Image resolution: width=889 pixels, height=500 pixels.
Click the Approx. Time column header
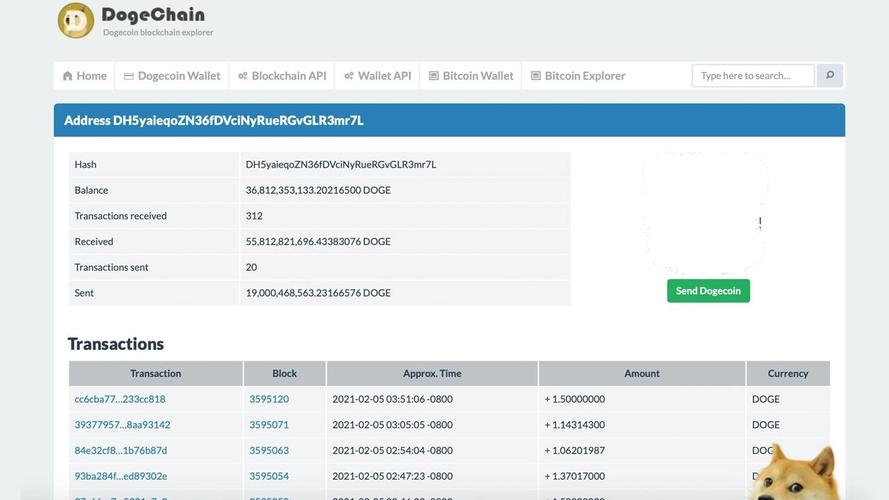(x=432, y=374)
